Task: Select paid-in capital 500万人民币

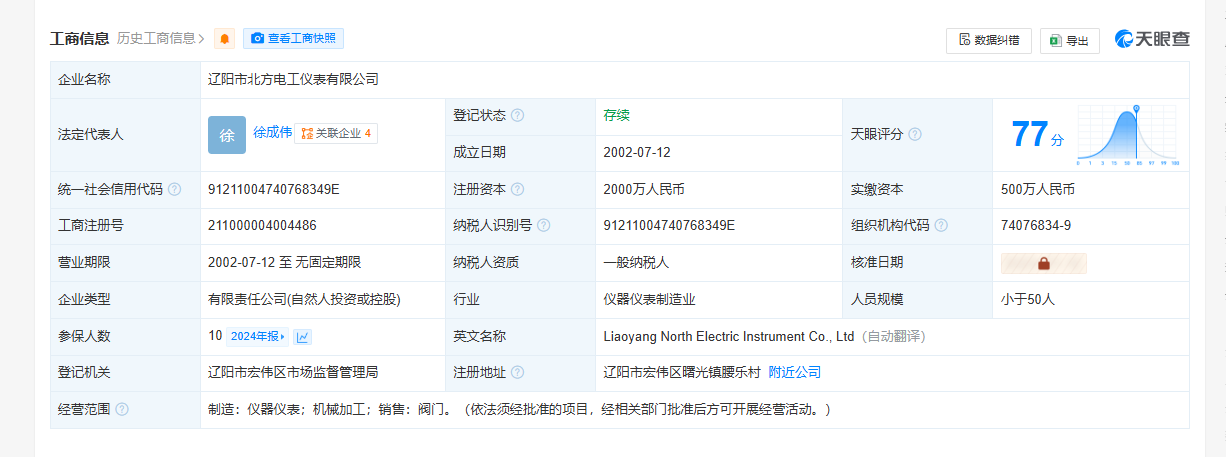Action: (x=1038, y=189)
